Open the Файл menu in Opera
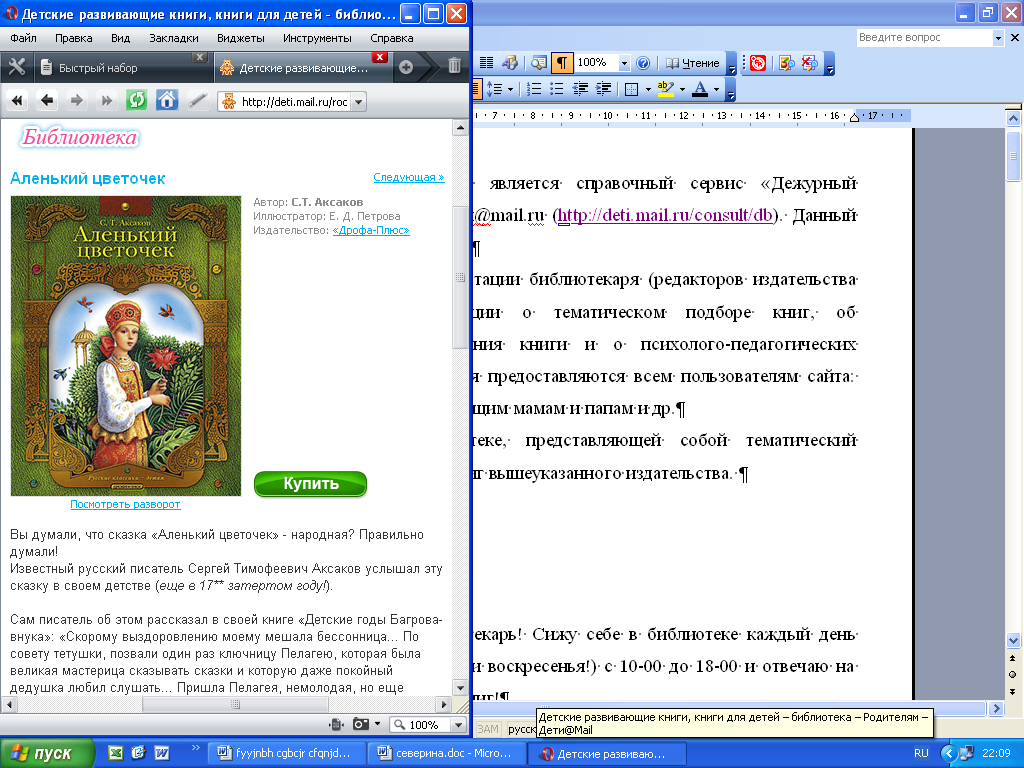Viewport: 1024px width, 768px height. [x=24, y=38]
